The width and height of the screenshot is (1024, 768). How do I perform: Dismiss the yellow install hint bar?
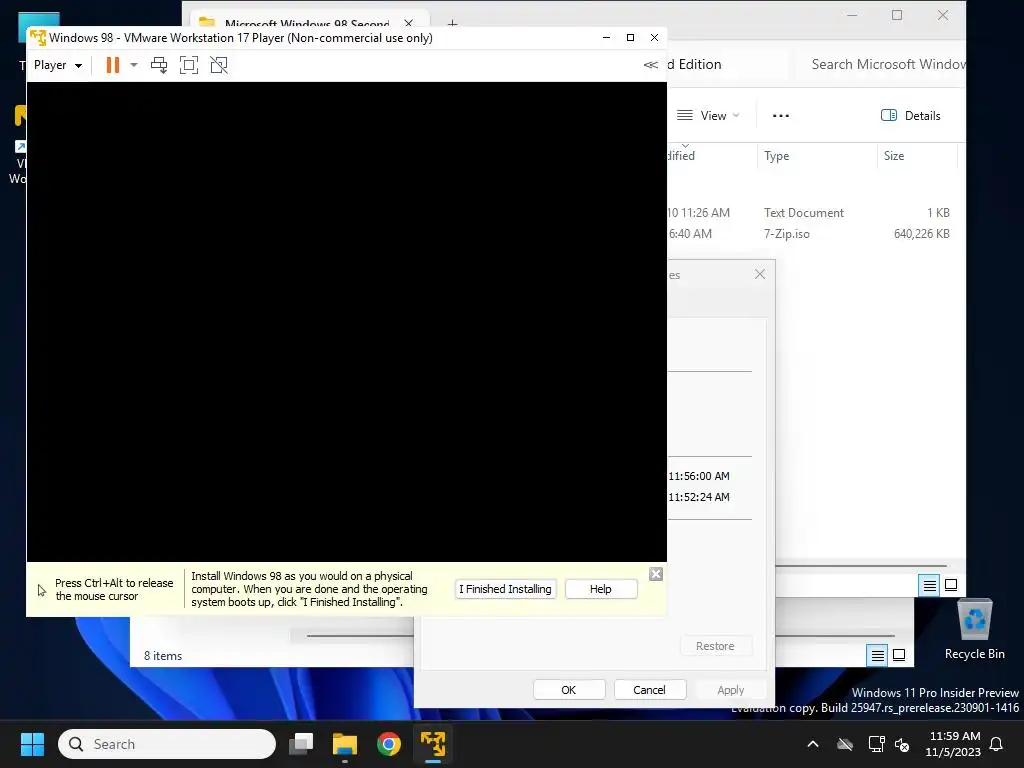point(656,574)
